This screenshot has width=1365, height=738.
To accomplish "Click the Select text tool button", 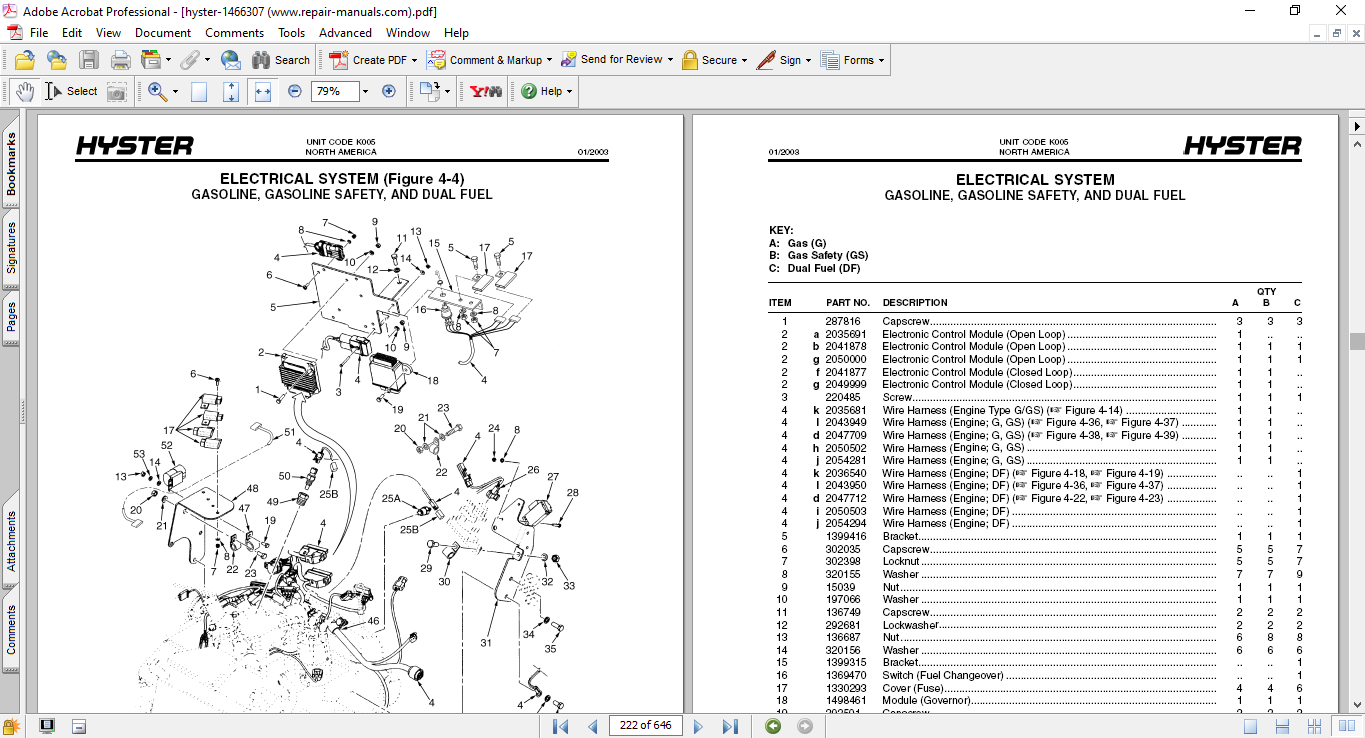I will click(72, 91).
